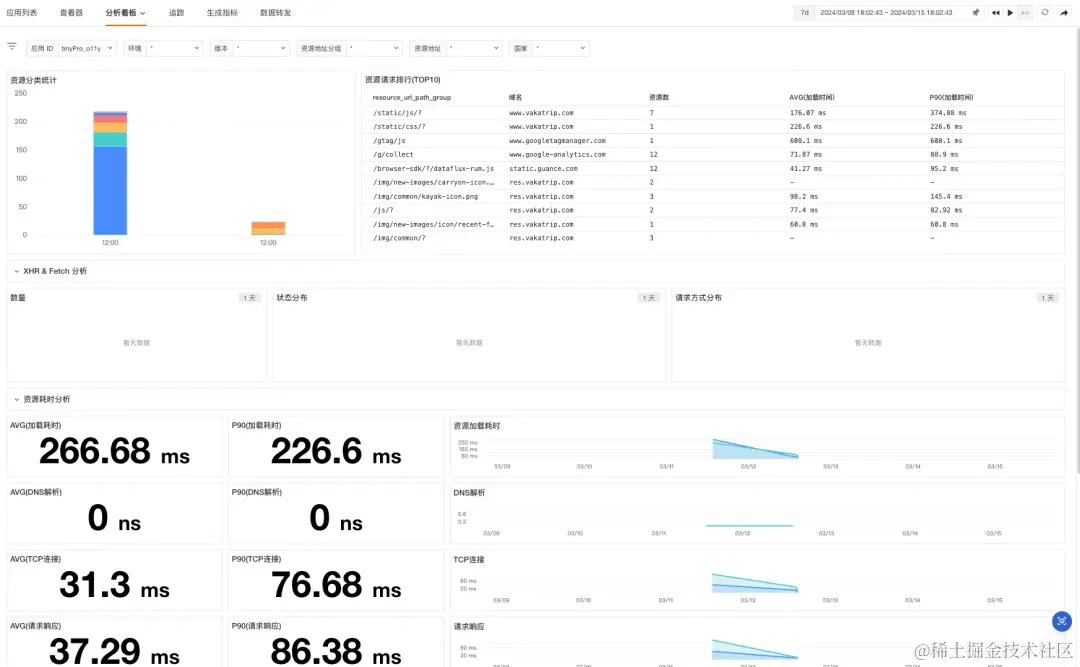Collapse the 资源耗时分析 section
The width and height of the screenshot is (1080, 667).
point(17,399)
